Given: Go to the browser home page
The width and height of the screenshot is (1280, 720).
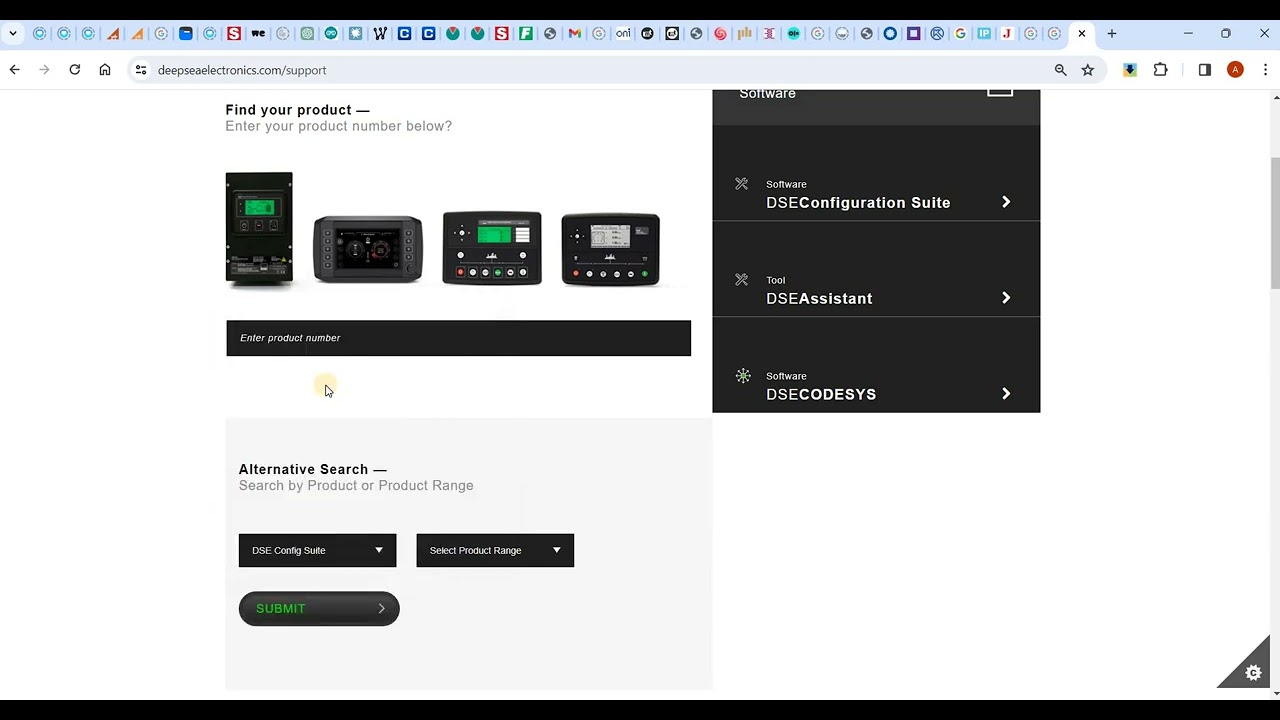Looking at the screenshot, I should [x=105, y=70].
